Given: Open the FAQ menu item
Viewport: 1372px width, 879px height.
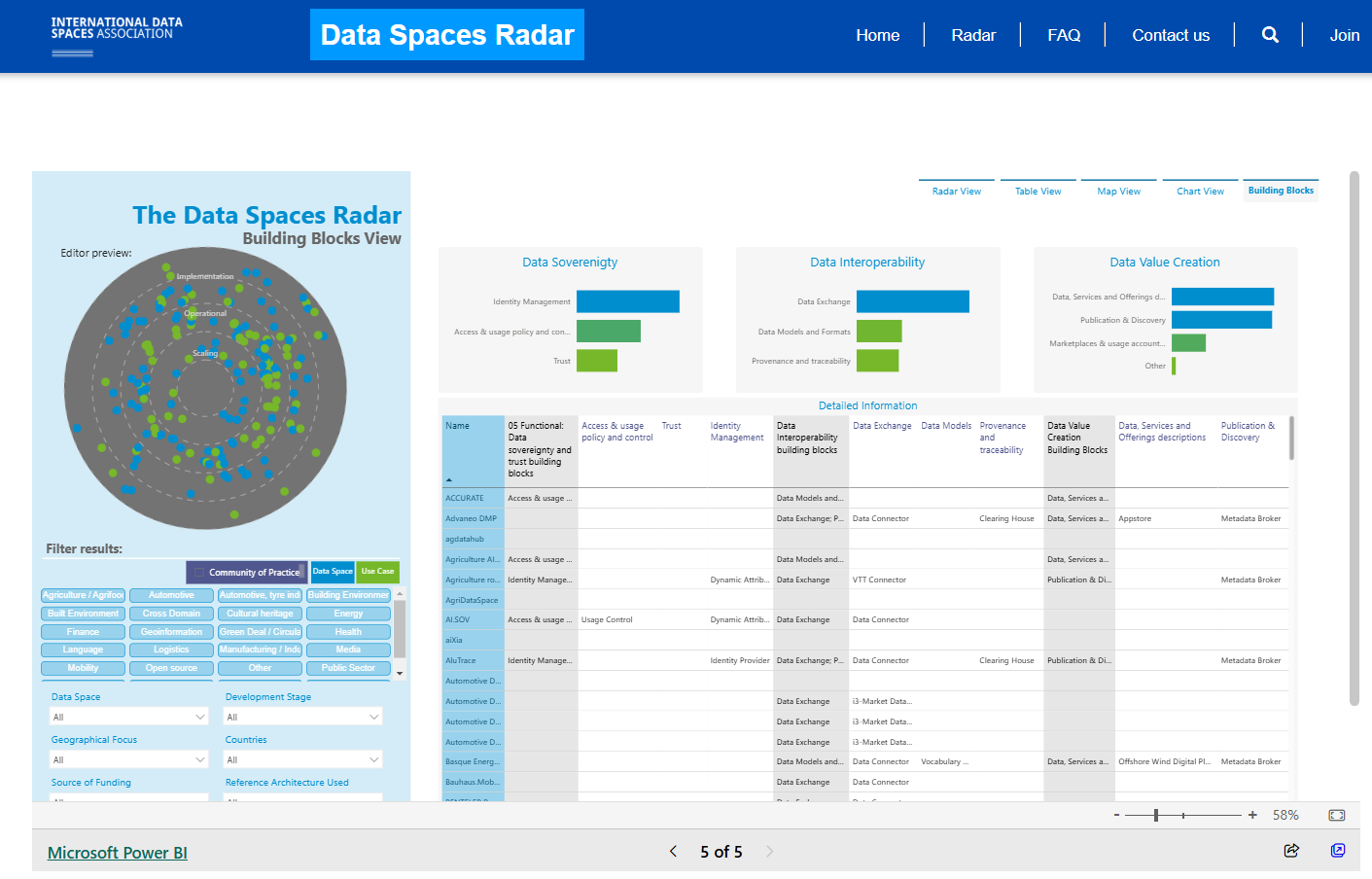Looking at the screenshot, I should click(x=1064, y=35).
